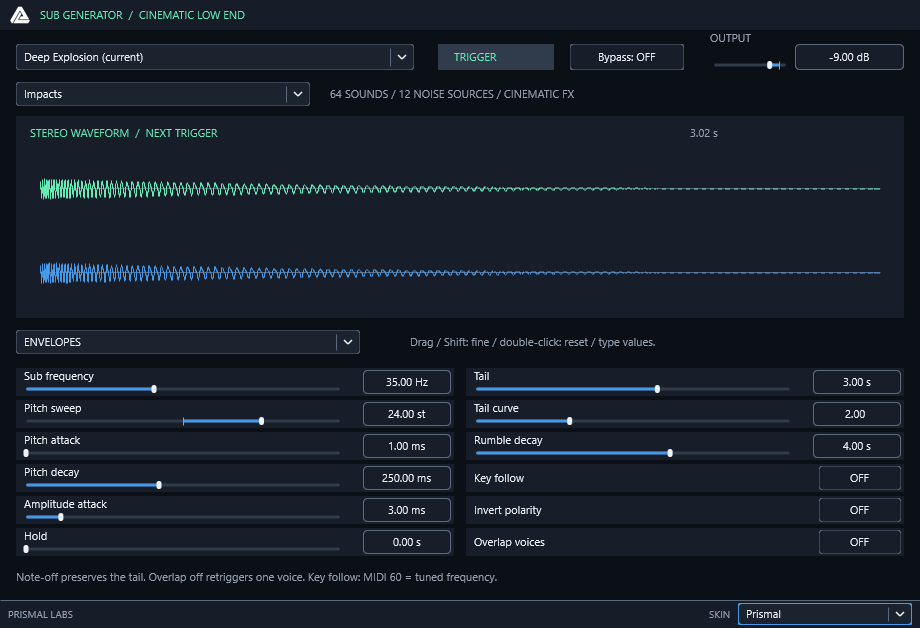Edit the 0.00 s hold field
920x628 pixels.
407,542
